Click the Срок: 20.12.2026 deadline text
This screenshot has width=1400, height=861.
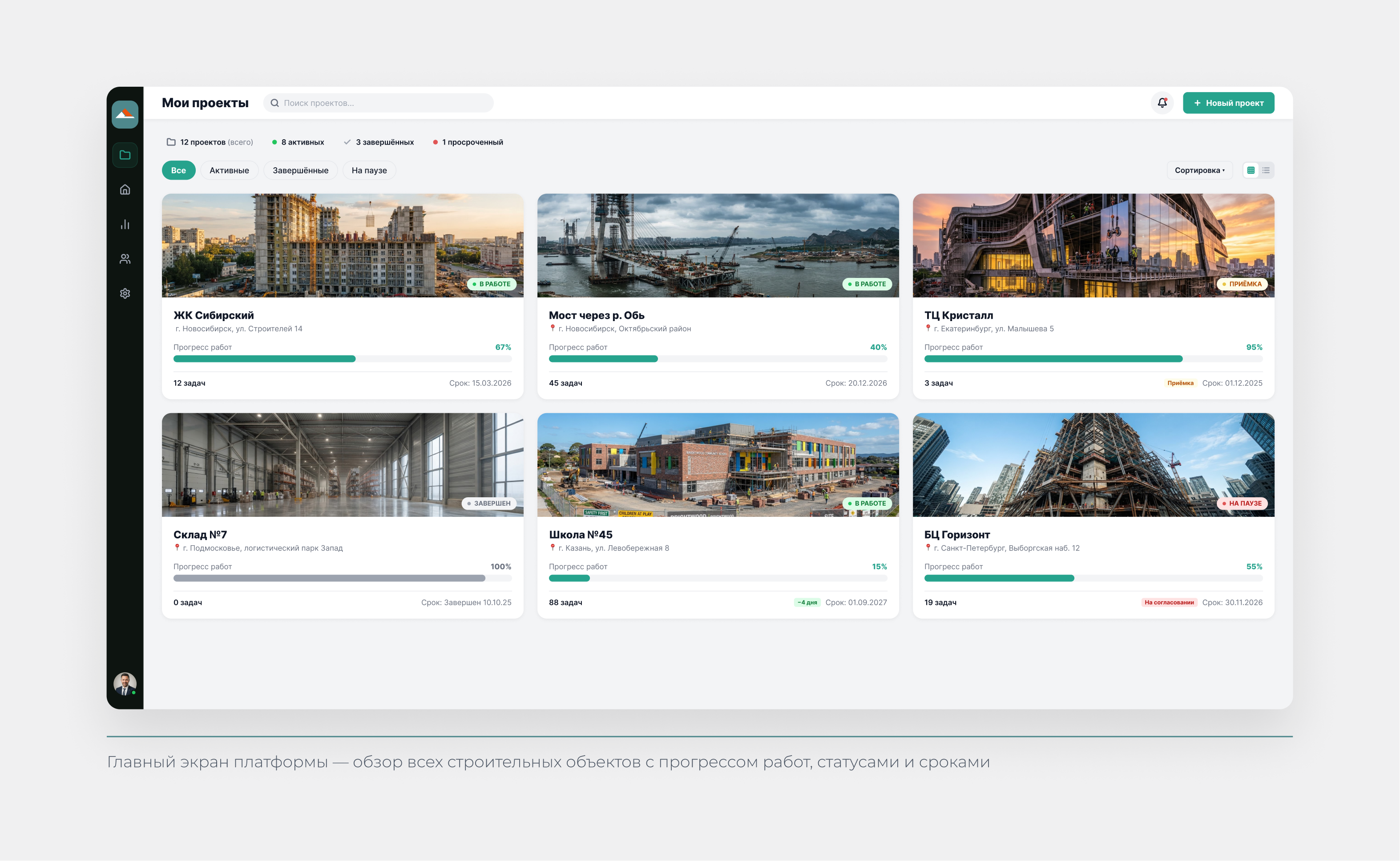pos(855,383)
